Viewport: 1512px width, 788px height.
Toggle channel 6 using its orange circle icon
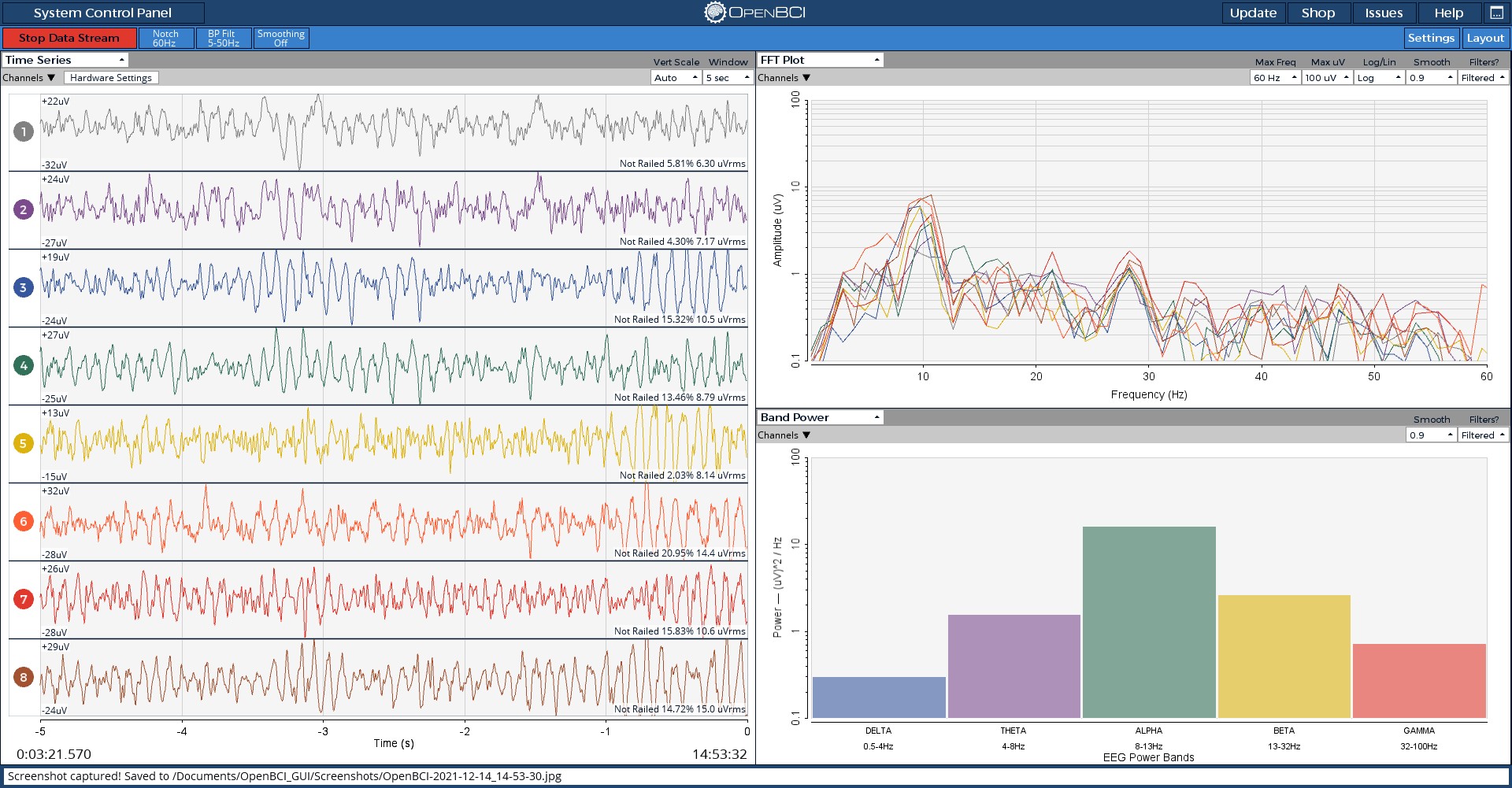click(24, 521)
